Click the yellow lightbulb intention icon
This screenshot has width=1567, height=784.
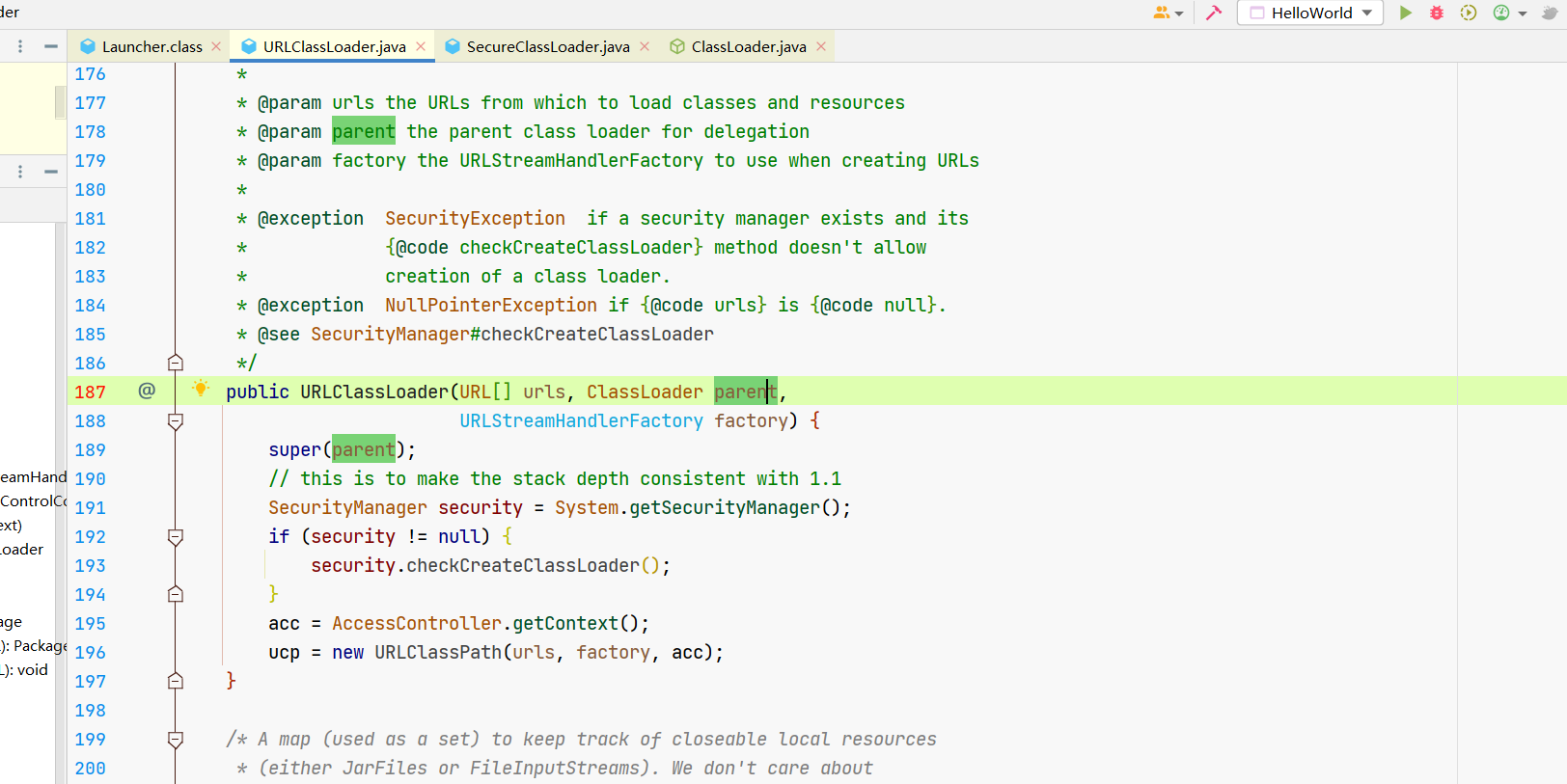[201, 389]
